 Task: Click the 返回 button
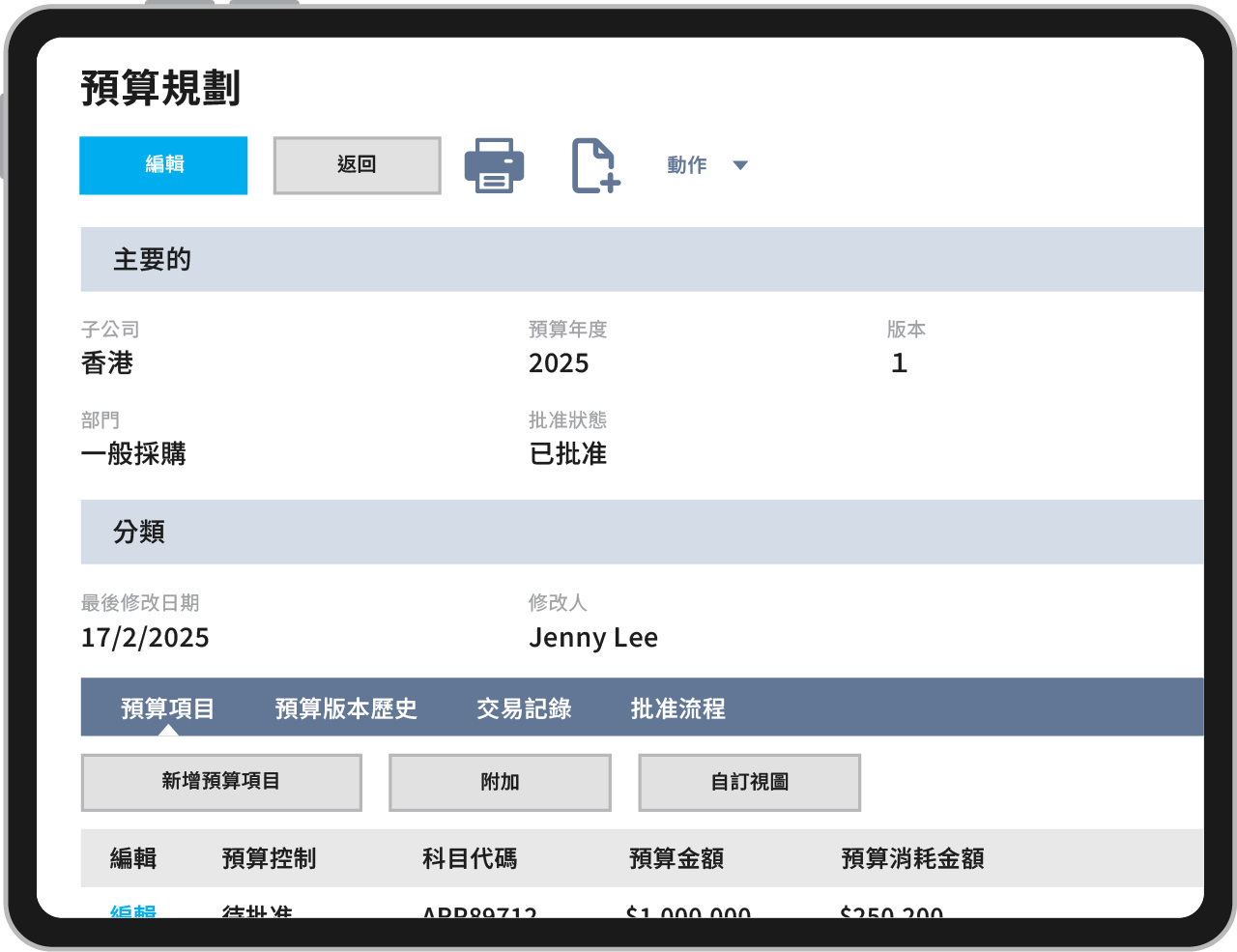tap(357, 165)
